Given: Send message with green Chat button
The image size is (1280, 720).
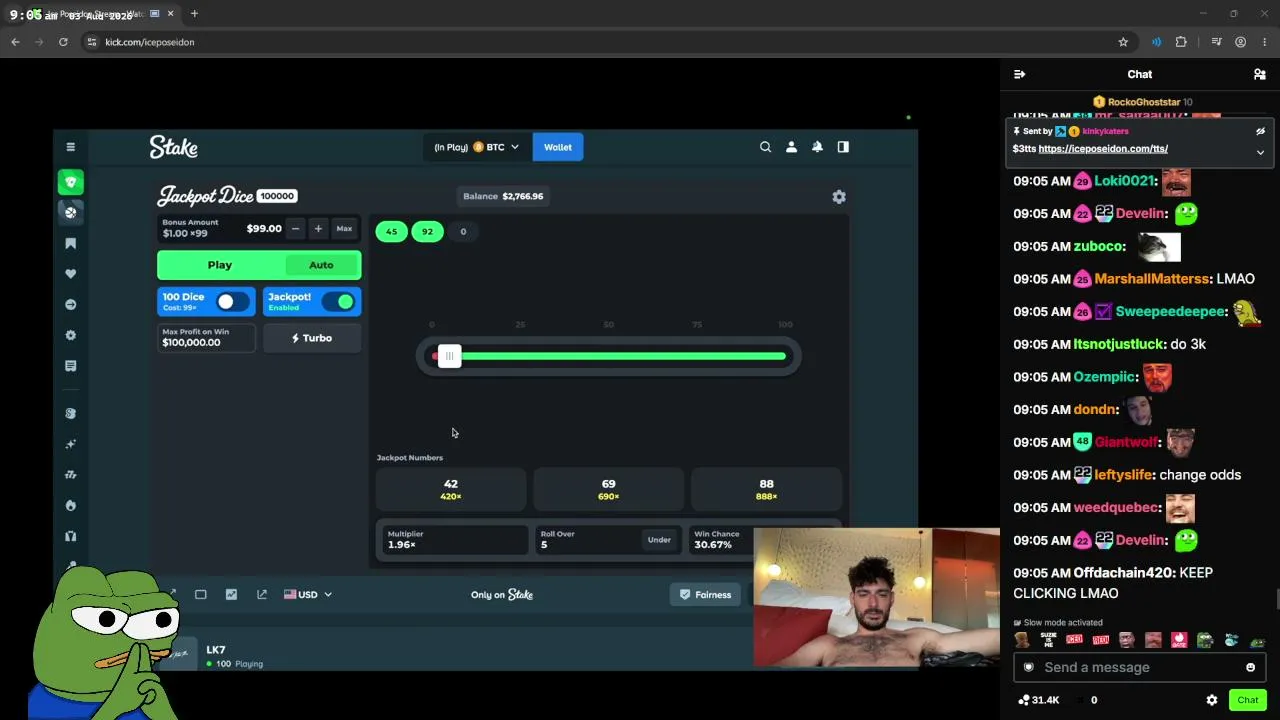Looking at the screenshot, I should coord(1247,700).
